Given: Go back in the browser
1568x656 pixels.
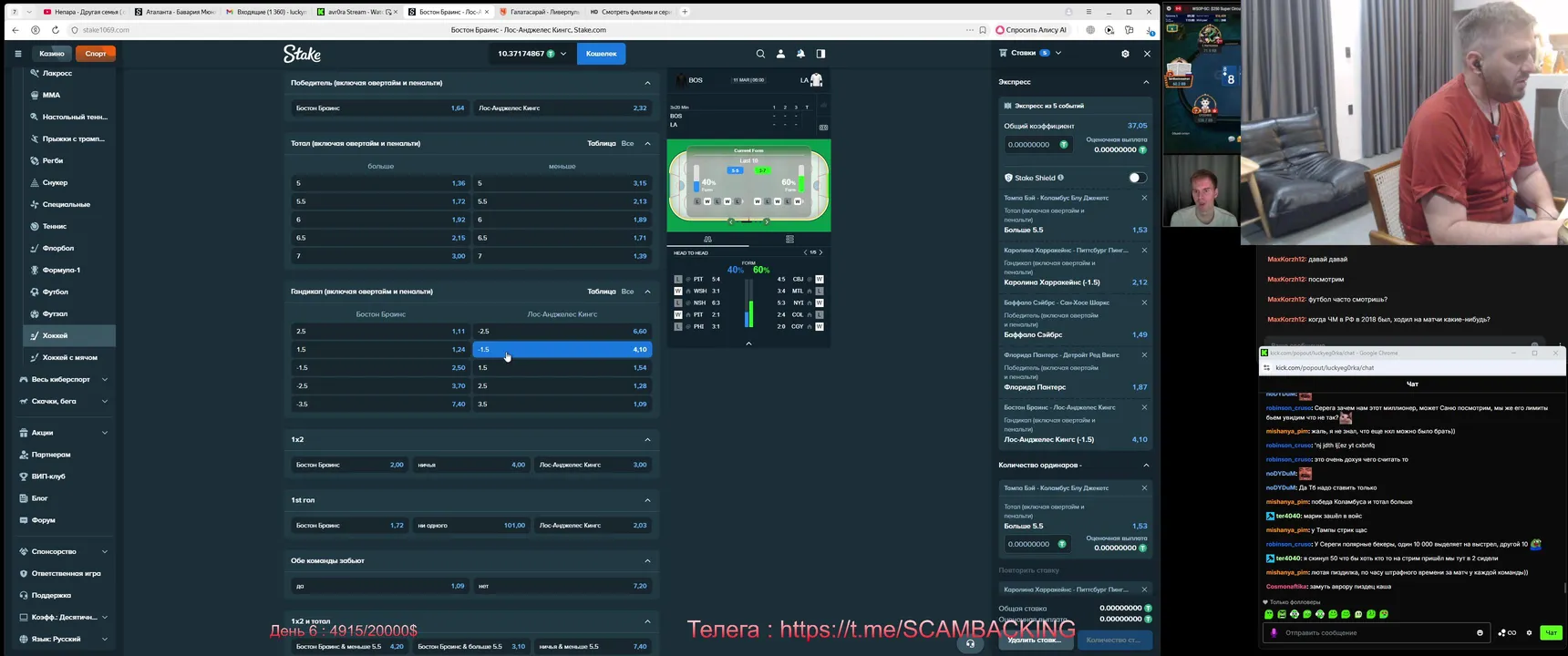Looking at the screenshot, I should coord(15,30).
